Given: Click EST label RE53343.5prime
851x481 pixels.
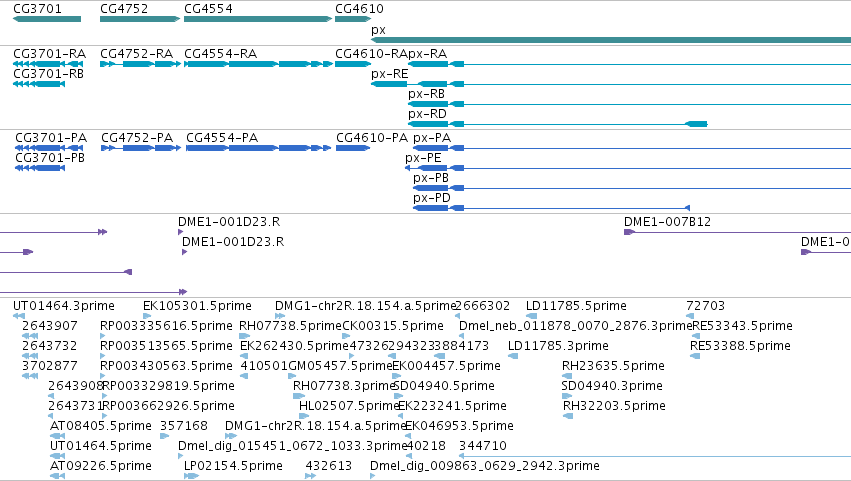Looking at the screenshot, I should click(742, 326).
